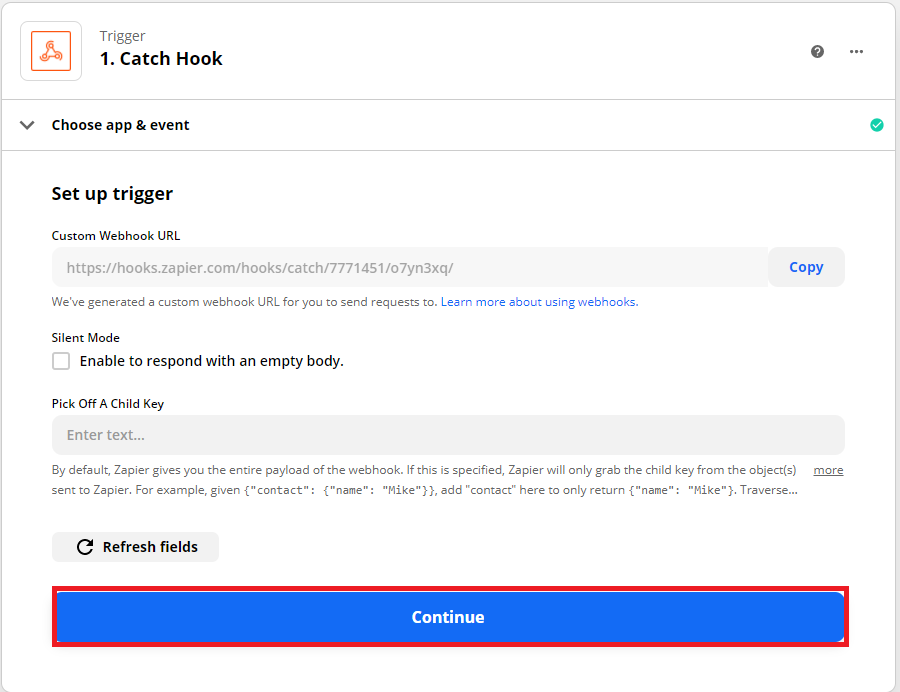Image resolution: width=900 pixels, height=692 pixels.
Task: Open Learn more about using webhooks link
Action: pos(539,302)
